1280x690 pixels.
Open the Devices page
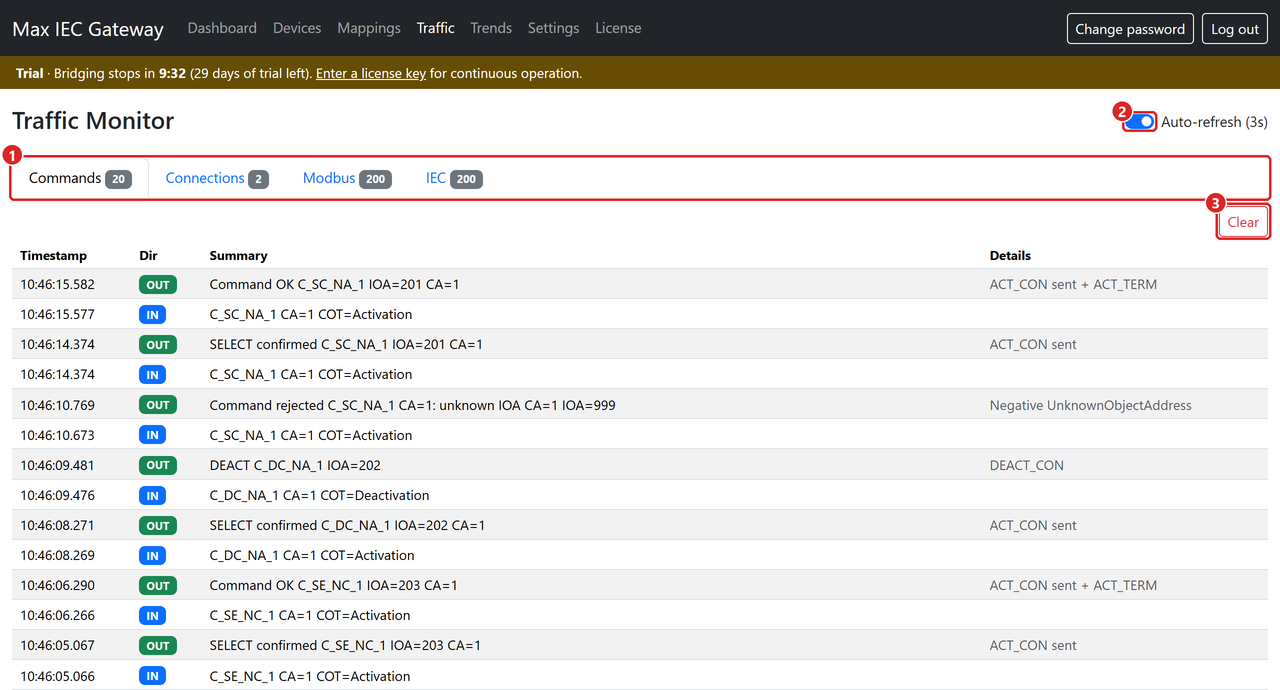297,28
